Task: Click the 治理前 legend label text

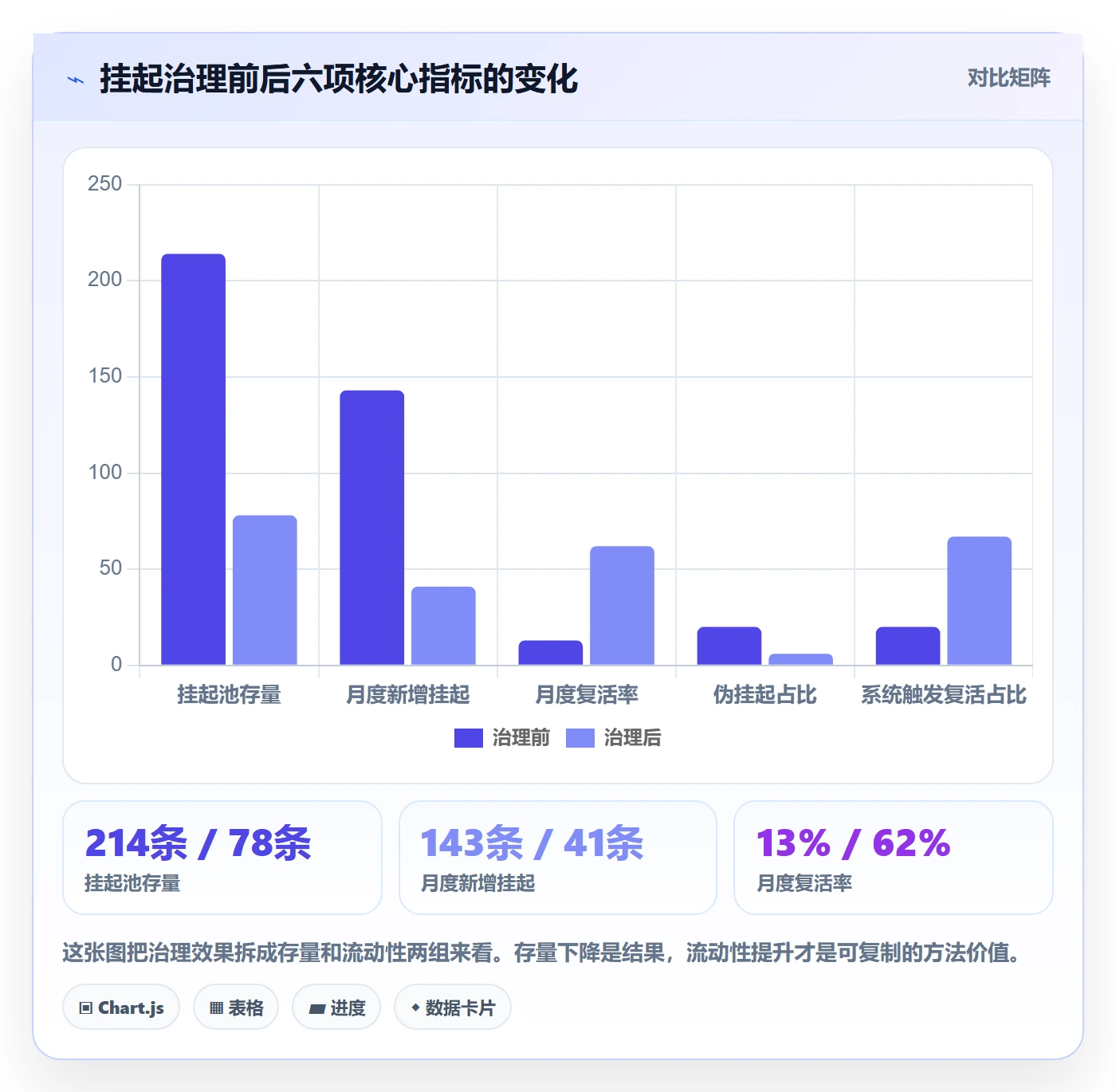Action: 521,738
